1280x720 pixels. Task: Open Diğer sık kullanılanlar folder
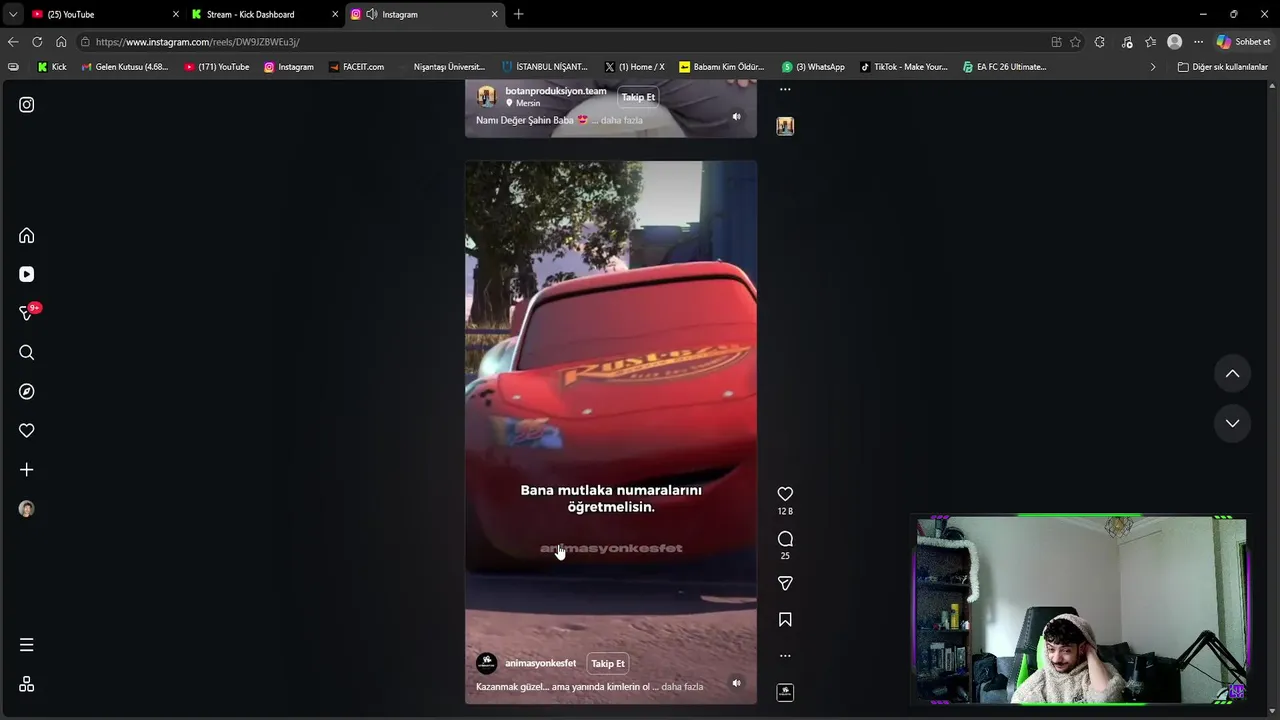[x=1223, y=67]
